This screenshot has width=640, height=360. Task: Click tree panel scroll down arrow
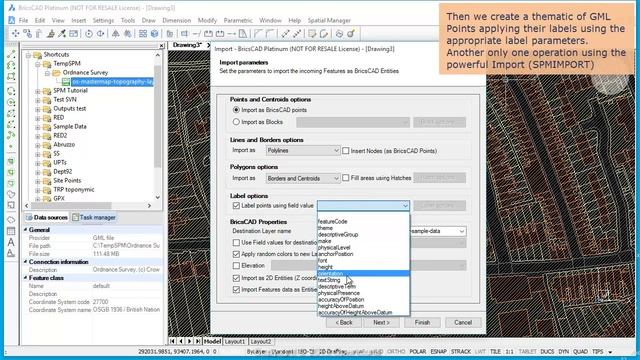[x=158, y=198]
